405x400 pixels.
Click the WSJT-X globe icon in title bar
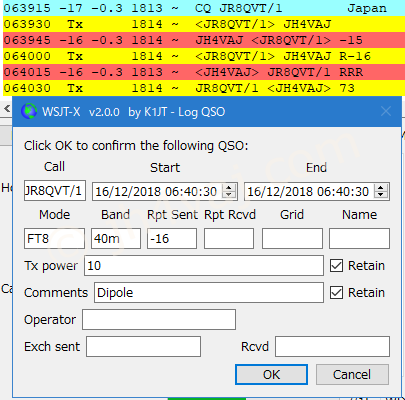(29, 111)
